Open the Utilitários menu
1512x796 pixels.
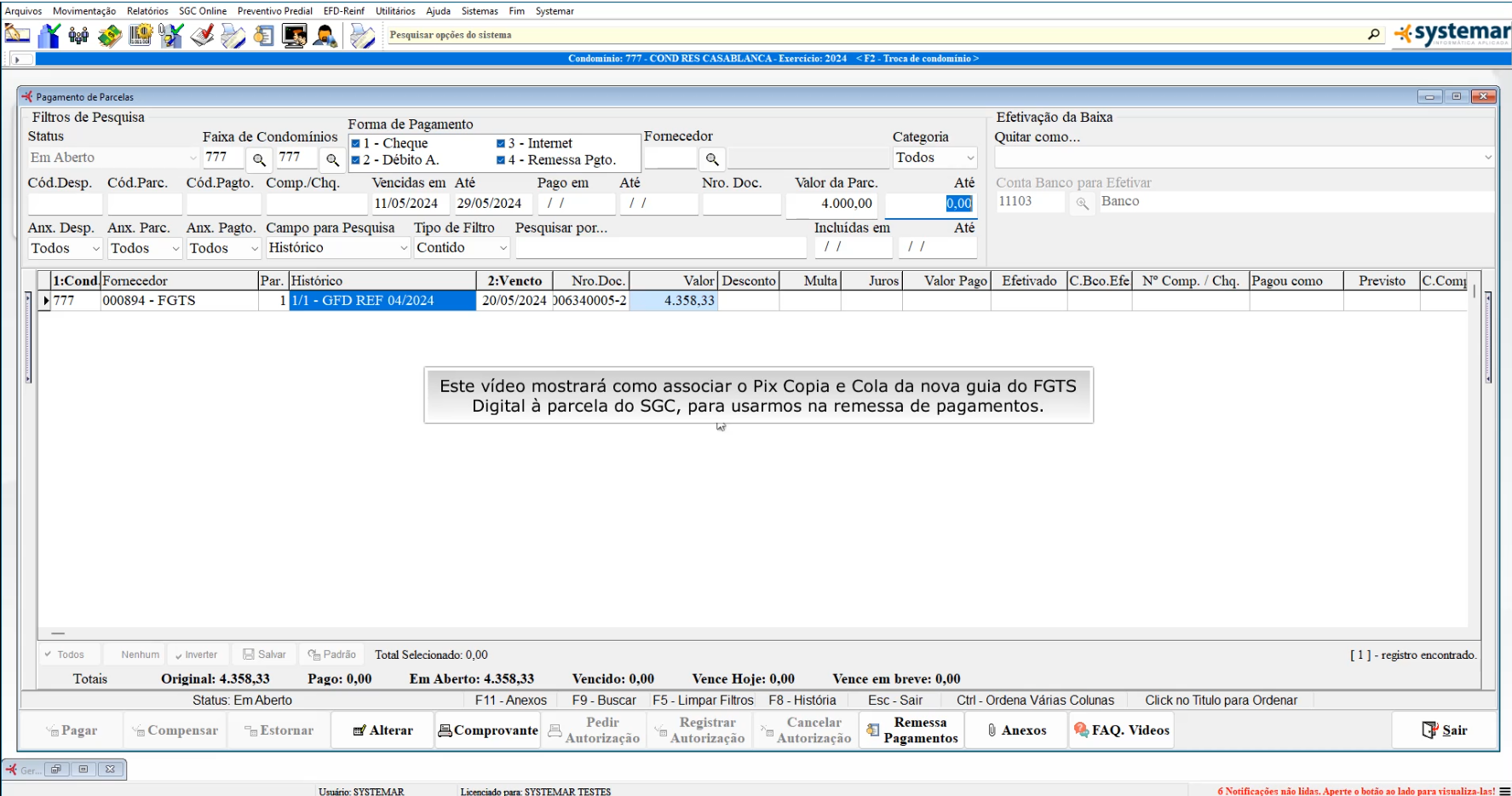tap(395, 11)
